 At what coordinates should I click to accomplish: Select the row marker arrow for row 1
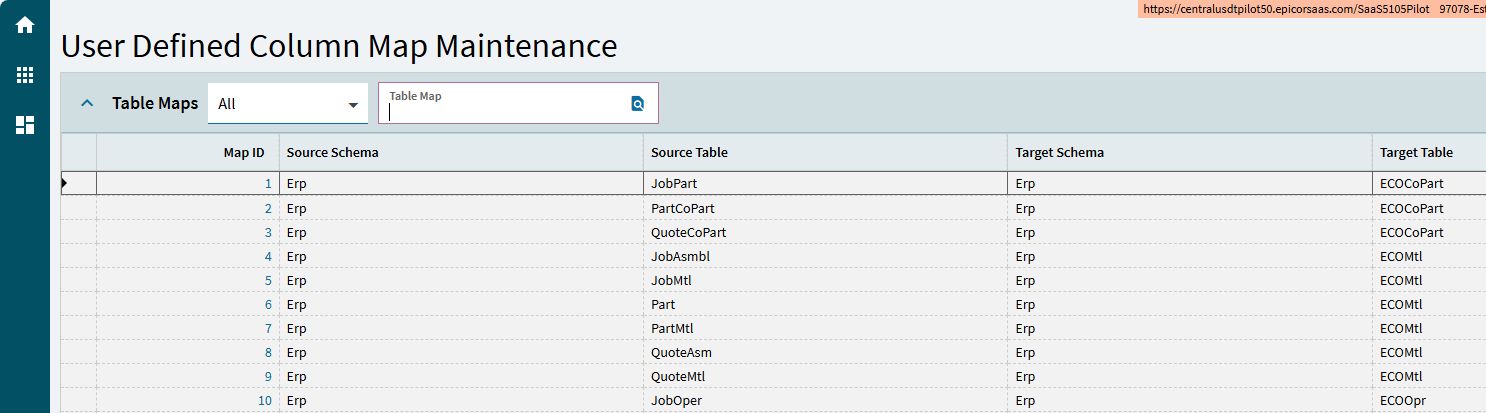[65, 183]
